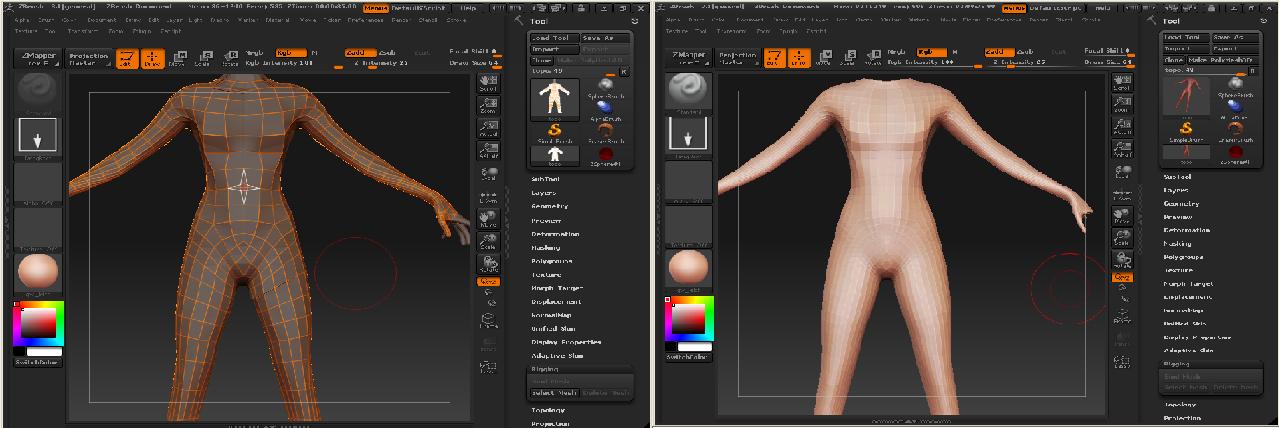The image size is (1279, 428).
Task: Expand Adaptive Skin section in wireframe window
Action: [558, 355]
